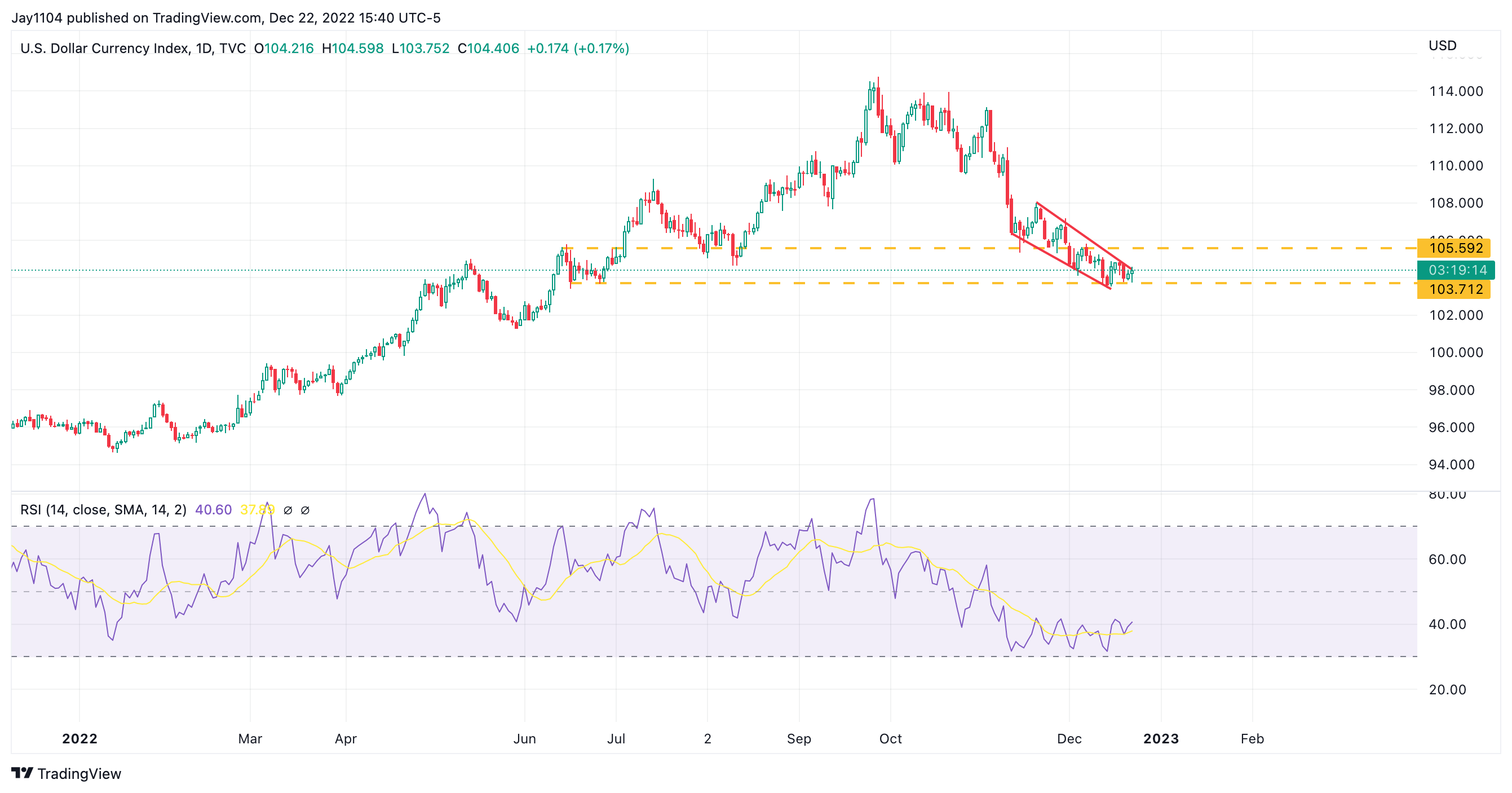Click the 2023 time axis label
Image resolution: width=1512 pixels, height=793 pixels.
click(1161, 738)
